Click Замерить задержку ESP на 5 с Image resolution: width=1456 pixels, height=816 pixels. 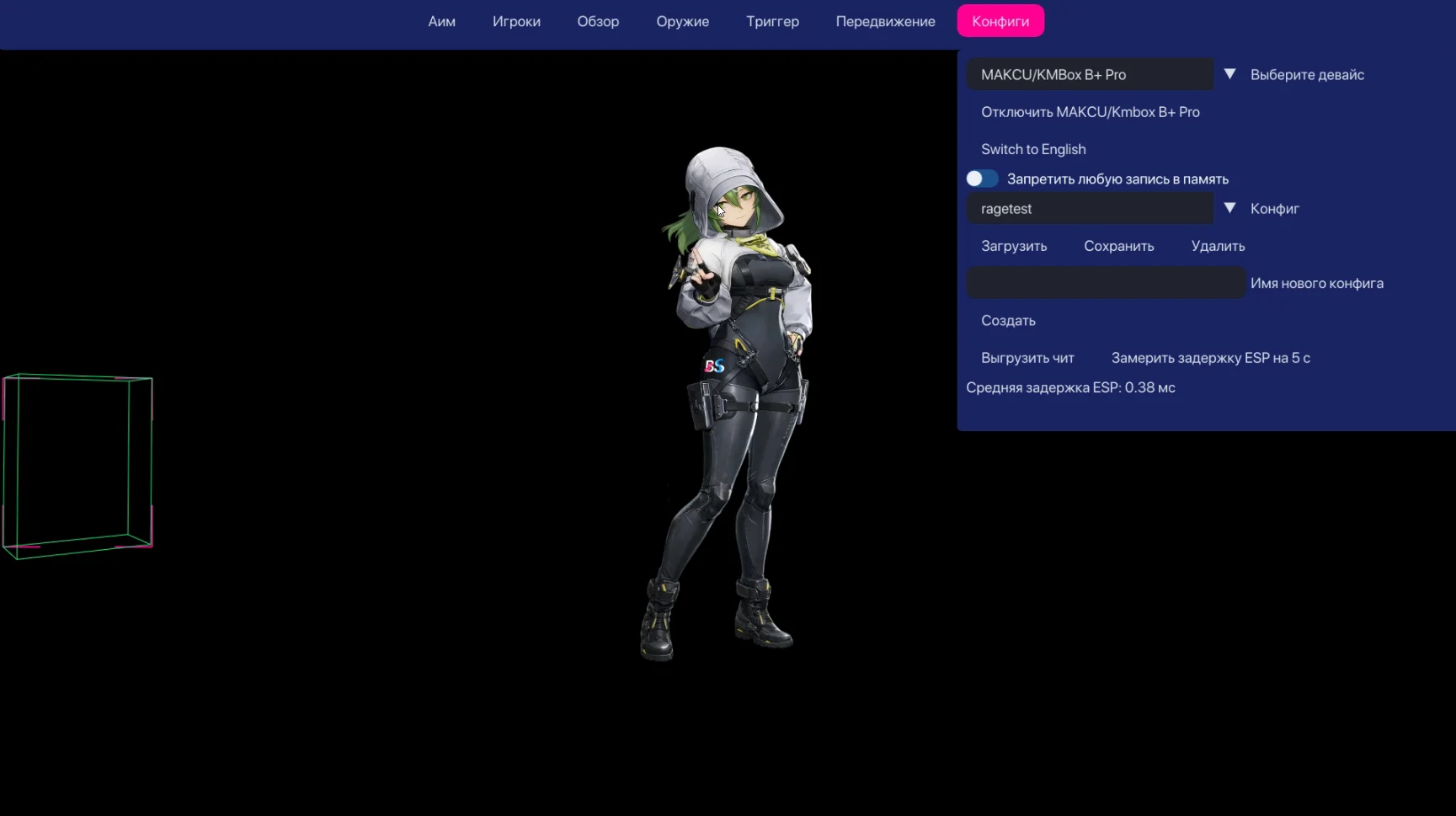coord(1210,358)
